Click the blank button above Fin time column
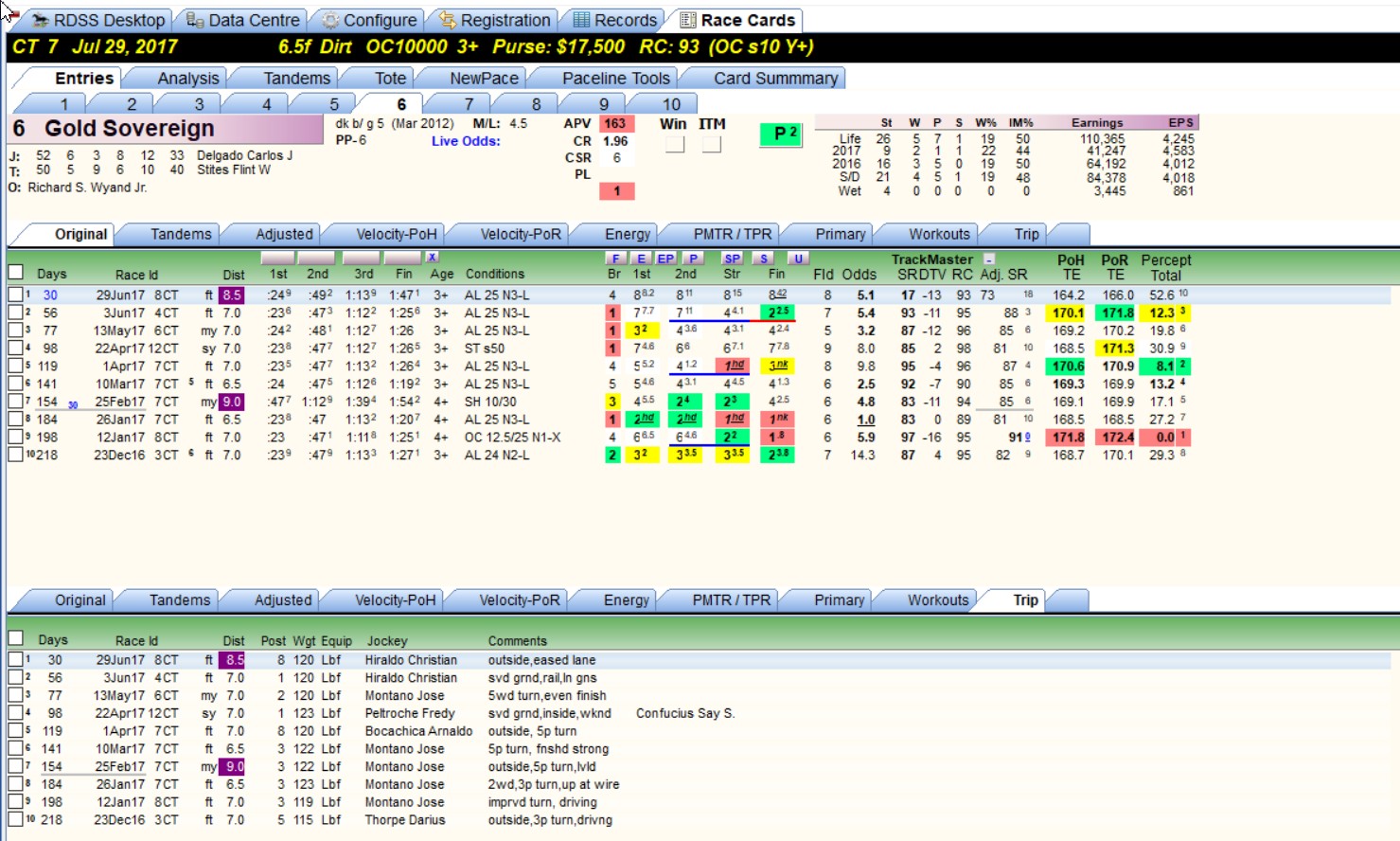1400x841 pixels. [x=403, y=258]
